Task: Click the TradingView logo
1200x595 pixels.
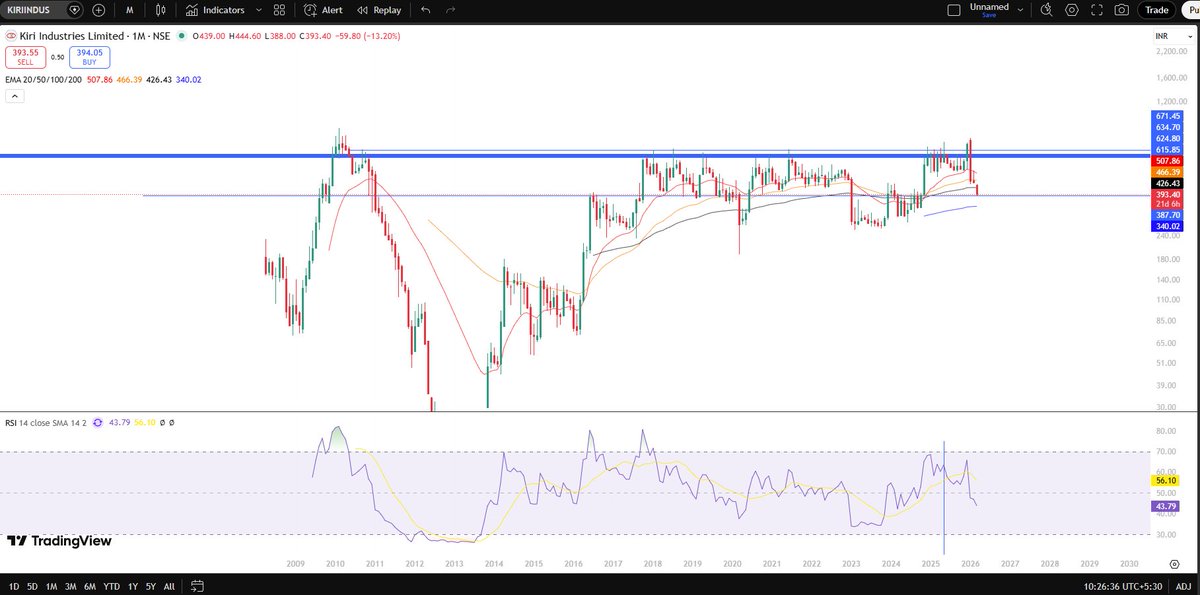Action: [58, 541]
